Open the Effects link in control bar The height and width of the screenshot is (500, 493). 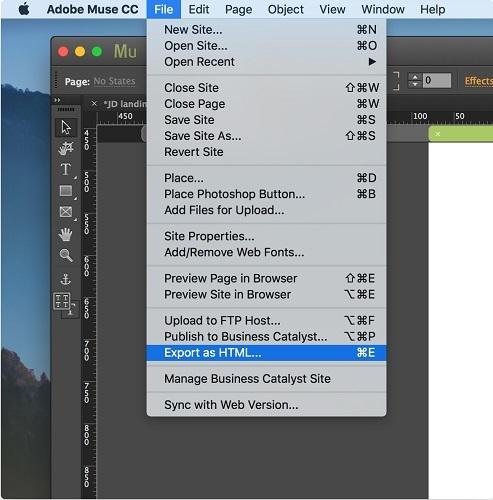479,81
